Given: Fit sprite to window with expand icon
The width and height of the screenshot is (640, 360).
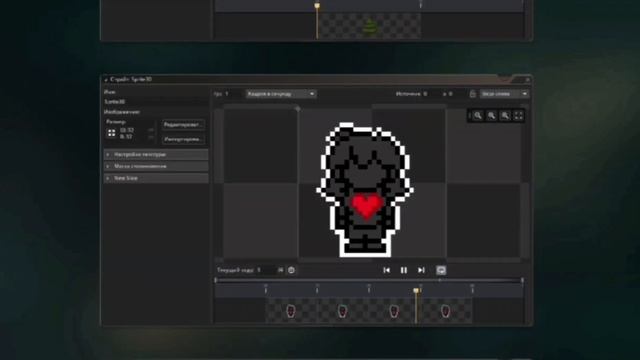Looking at the screenshot, I should coord(518,116).
